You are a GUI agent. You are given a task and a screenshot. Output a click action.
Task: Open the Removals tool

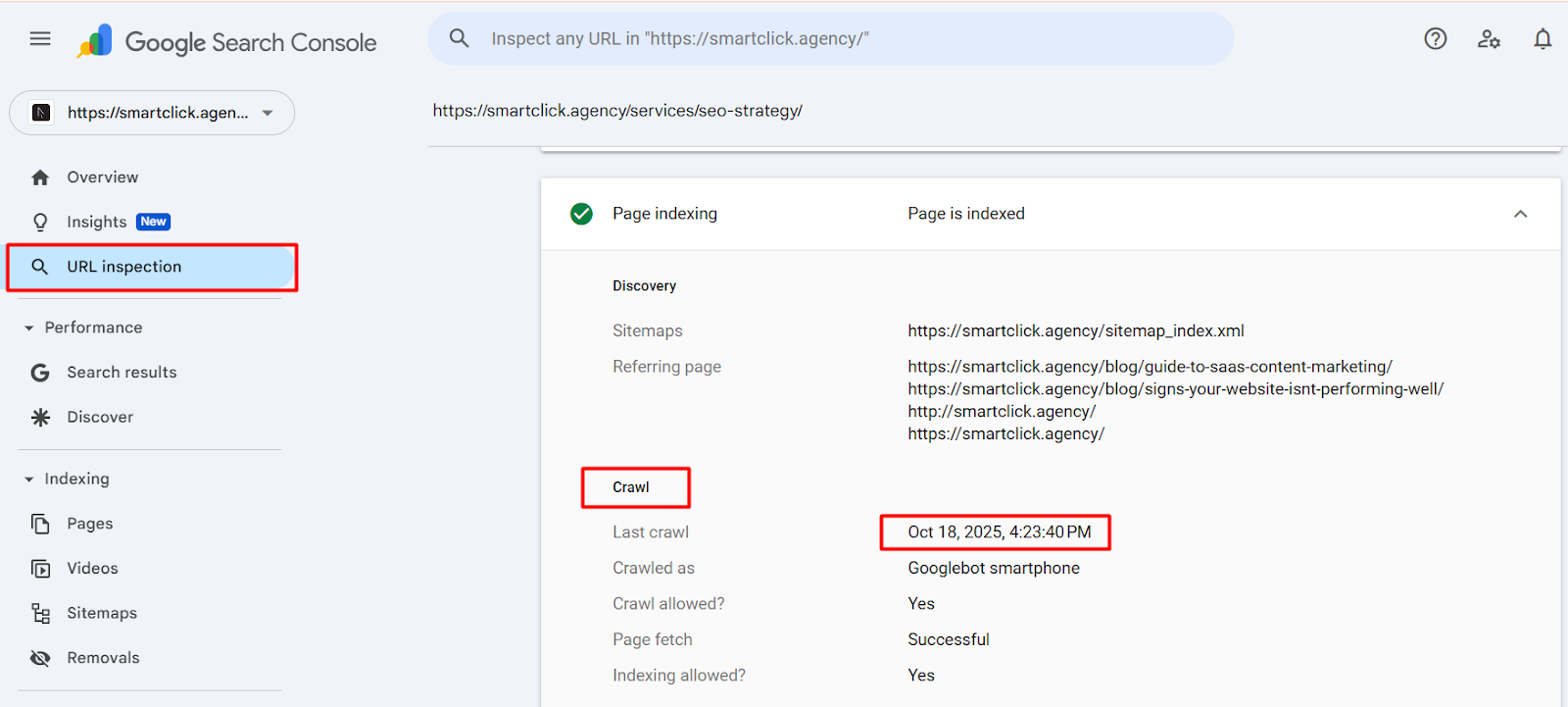tap(103, 658)
